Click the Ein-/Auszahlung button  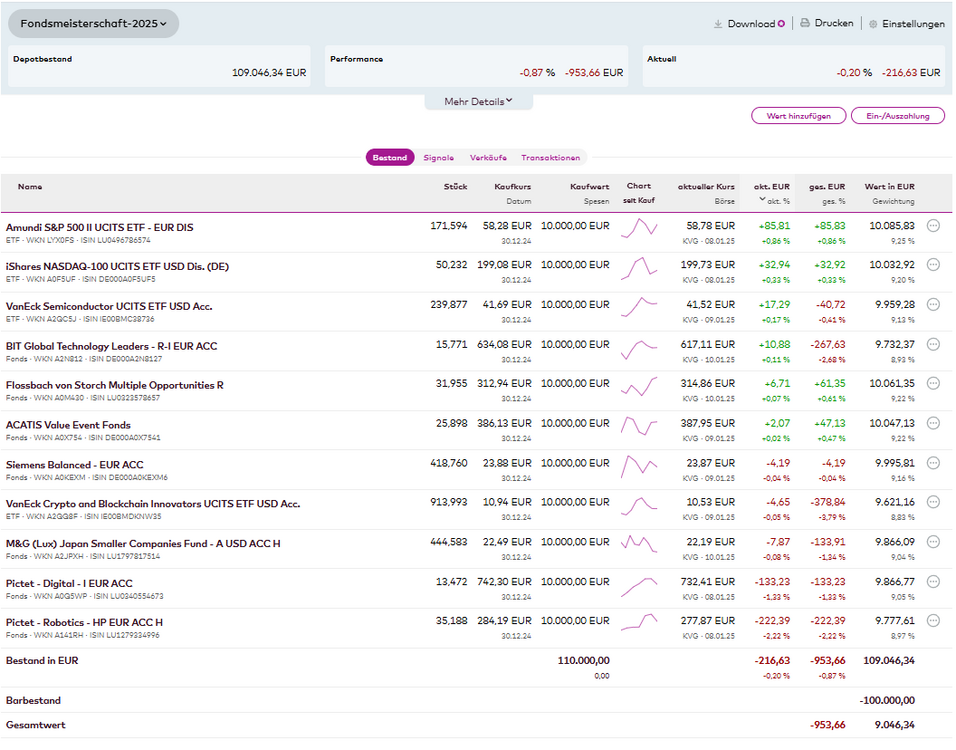(897, 116)
